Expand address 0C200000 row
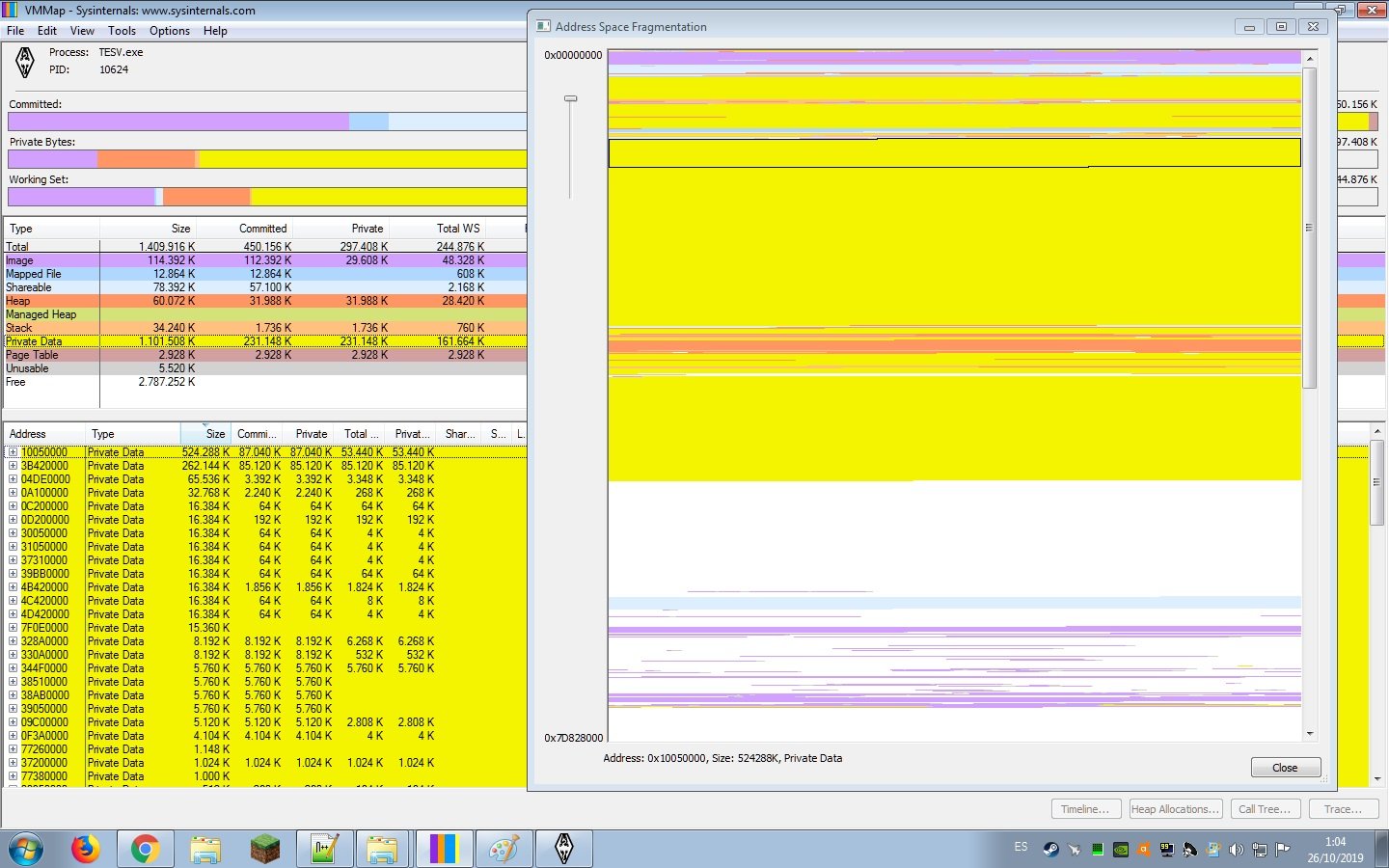The image size is (1389, 868). (13, 506)
